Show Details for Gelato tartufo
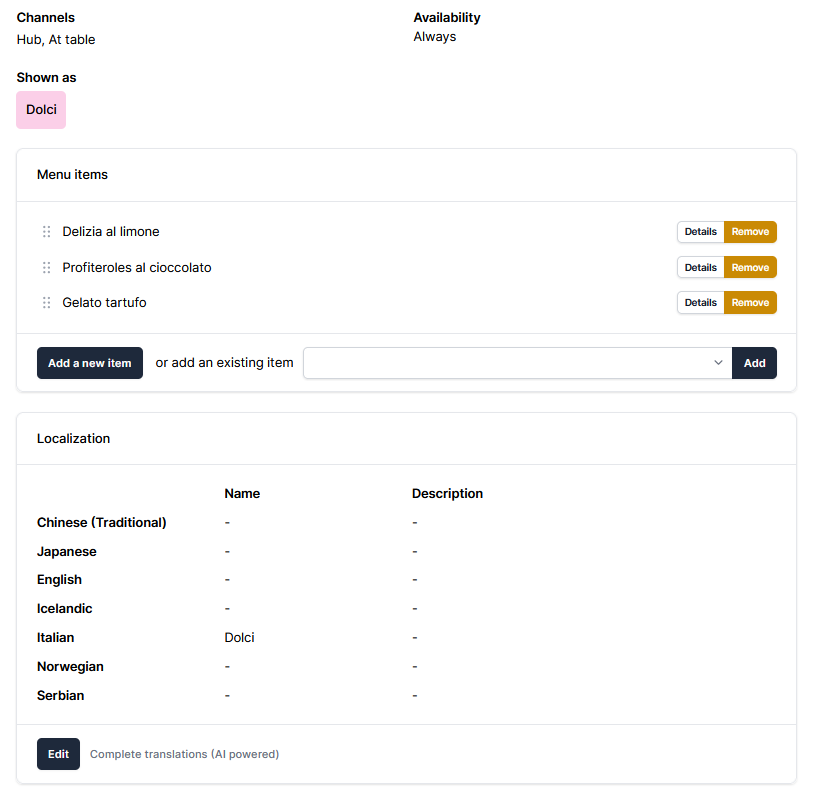This screenshot has height=803, width=823. tap(700, 303)
